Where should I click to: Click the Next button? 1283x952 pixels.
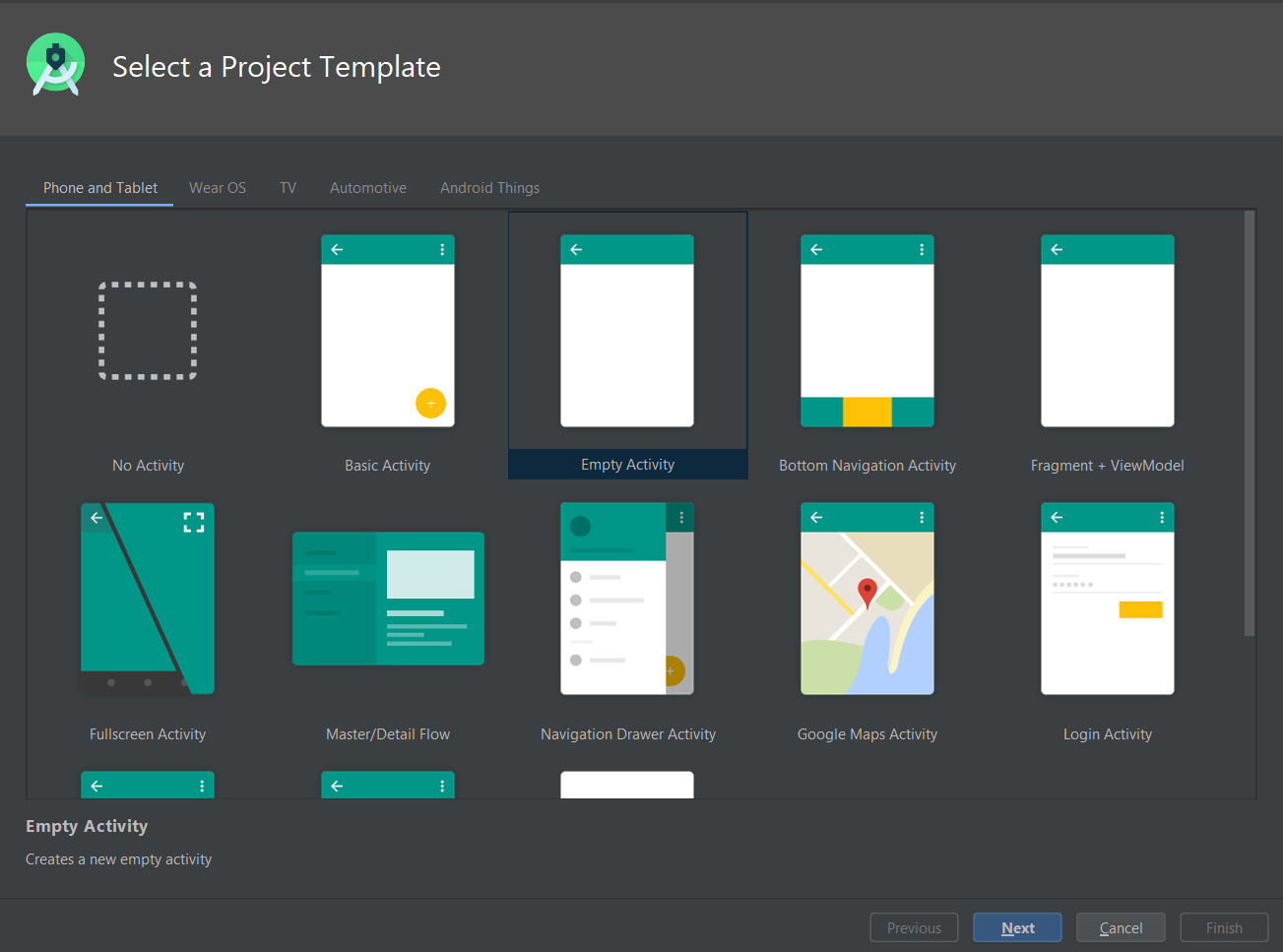tap(1016, 926)
